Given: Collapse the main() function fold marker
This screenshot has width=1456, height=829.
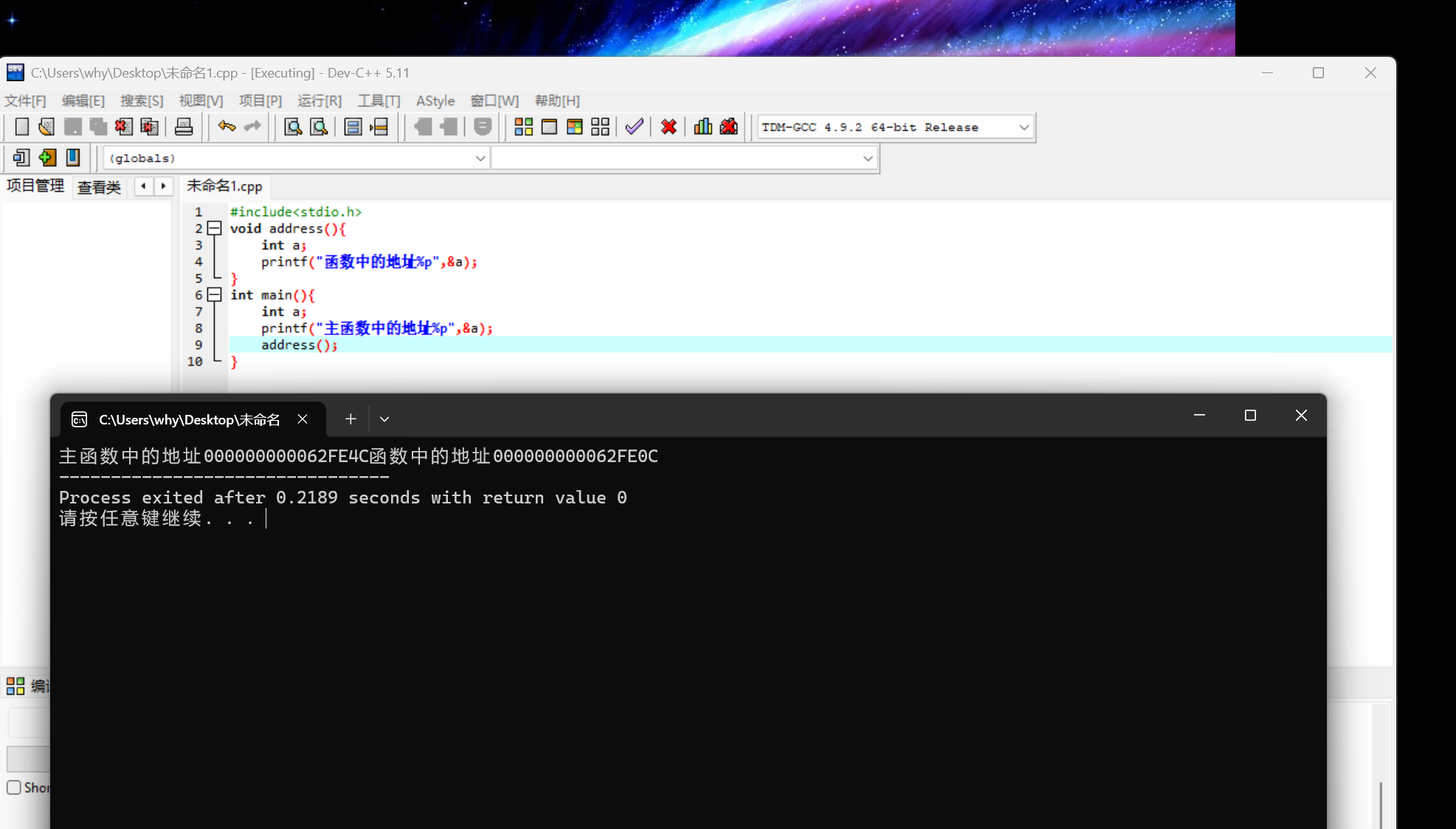Looking at the screenshot, I should pos(214,295).
